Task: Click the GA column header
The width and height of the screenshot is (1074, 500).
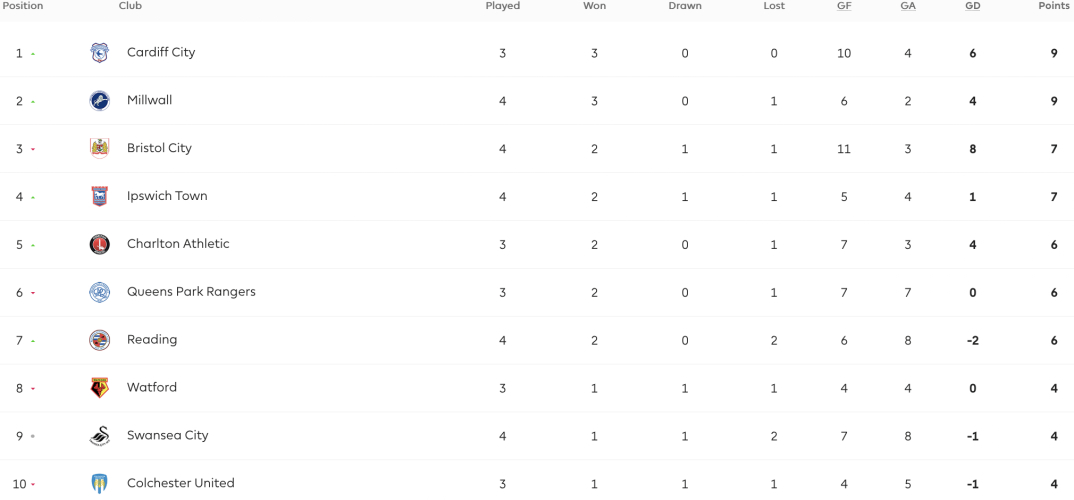Action: (908, 6)
